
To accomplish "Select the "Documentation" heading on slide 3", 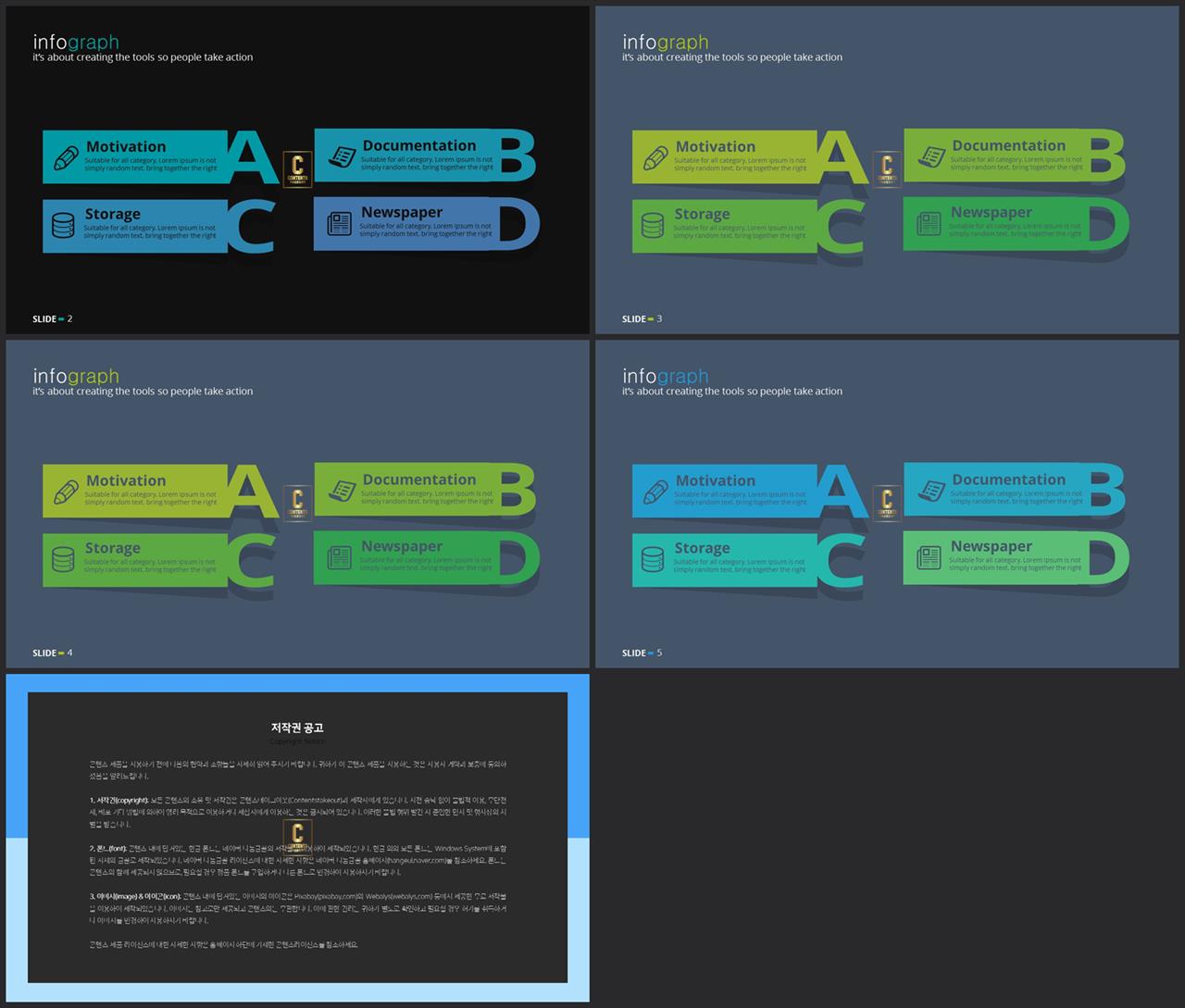I will click(1009, 145).
